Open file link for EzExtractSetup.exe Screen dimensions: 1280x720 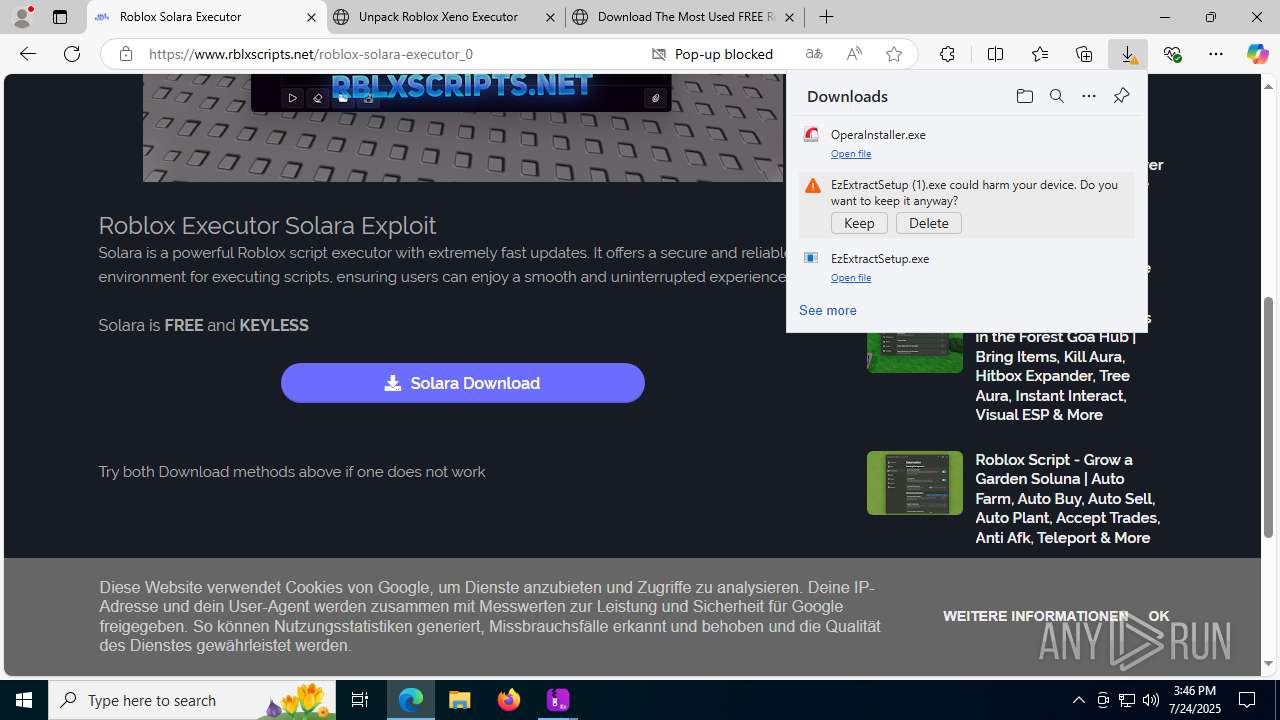850,278
